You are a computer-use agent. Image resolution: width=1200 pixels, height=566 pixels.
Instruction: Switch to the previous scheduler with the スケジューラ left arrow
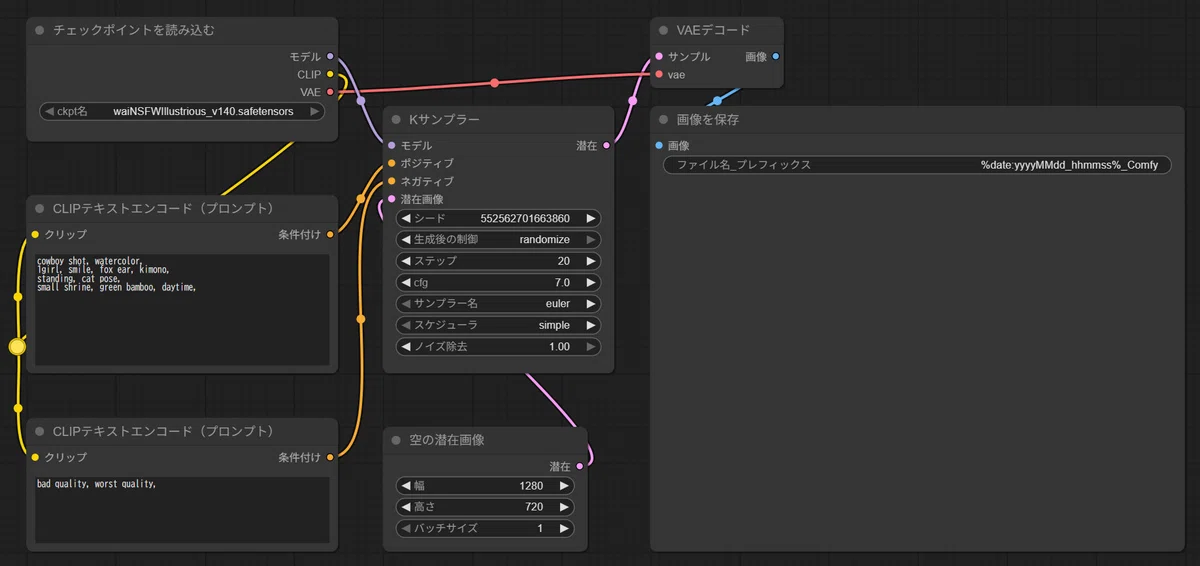(x=407, y=325)
